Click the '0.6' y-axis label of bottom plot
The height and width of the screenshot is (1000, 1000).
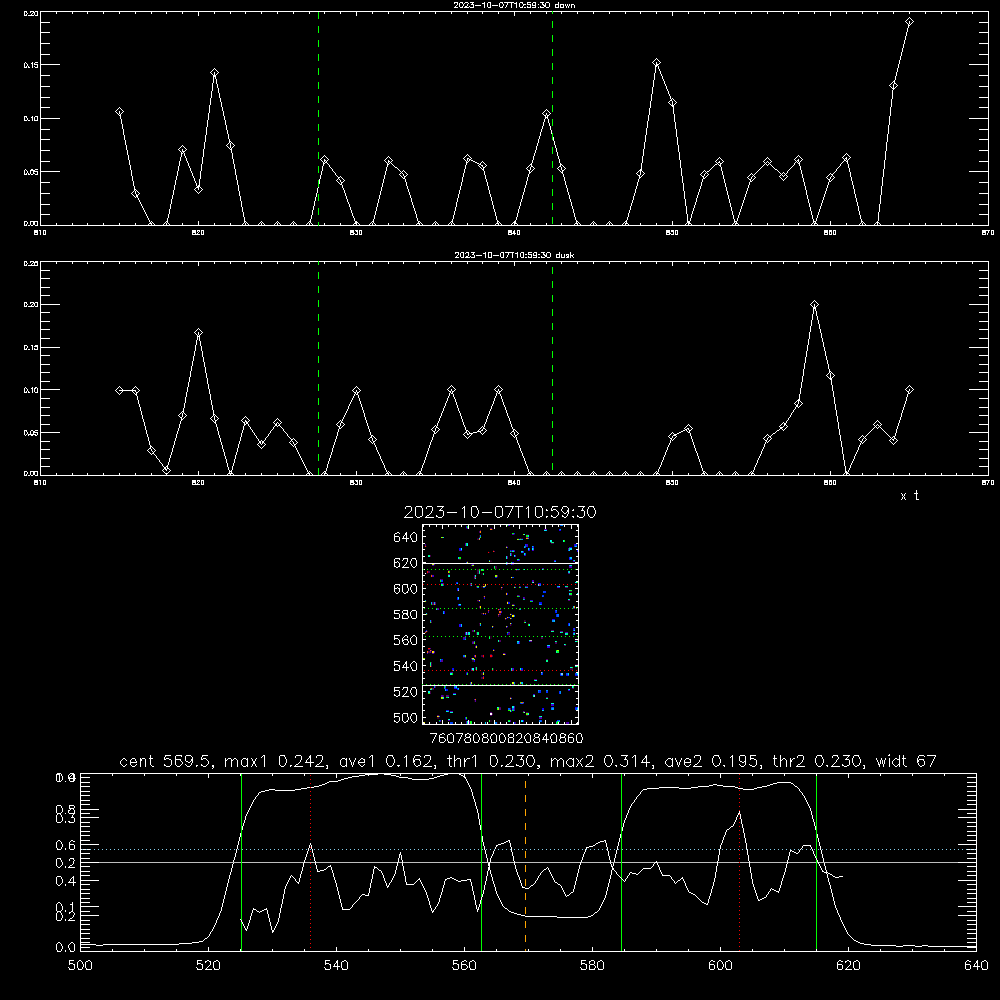[x=65, y=845]
